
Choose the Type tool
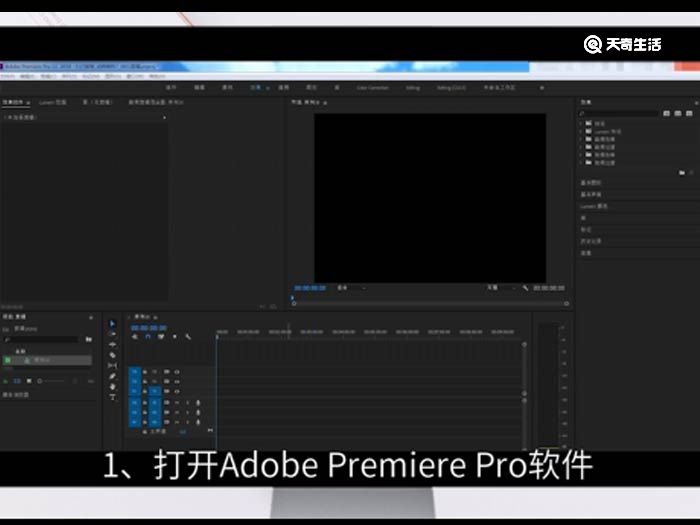pos(112,398)
